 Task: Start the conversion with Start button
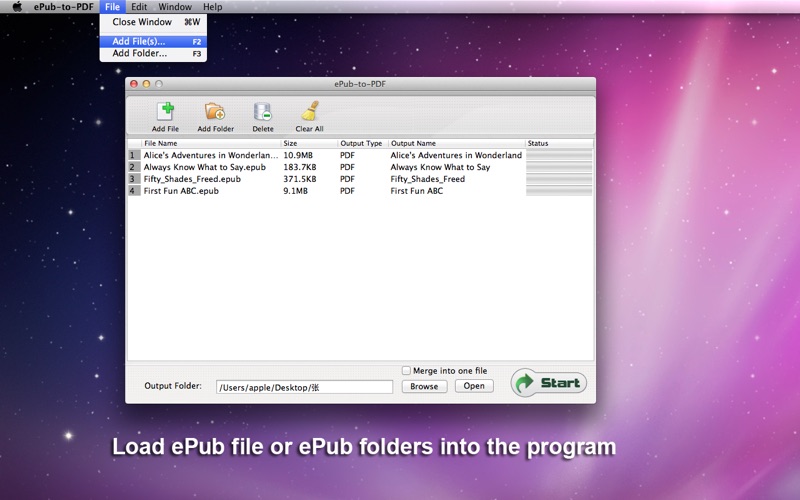(548, 383)
